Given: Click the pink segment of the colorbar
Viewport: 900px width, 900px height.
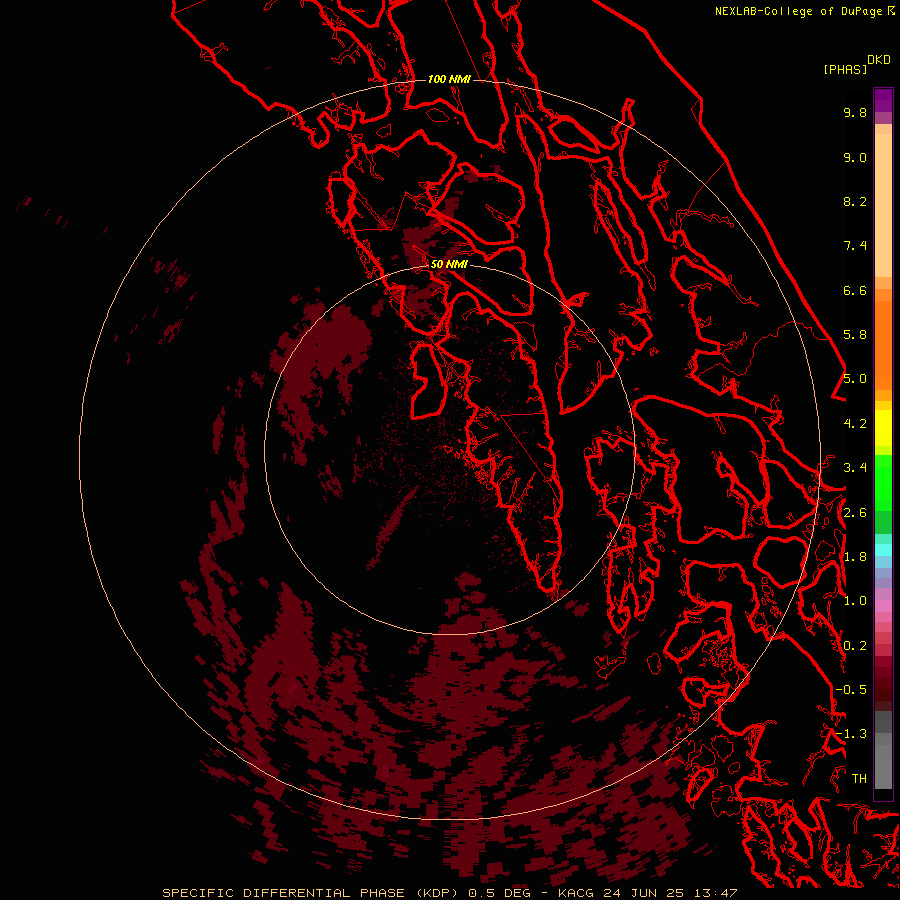Looking at the screenshot, I should 883,606.
